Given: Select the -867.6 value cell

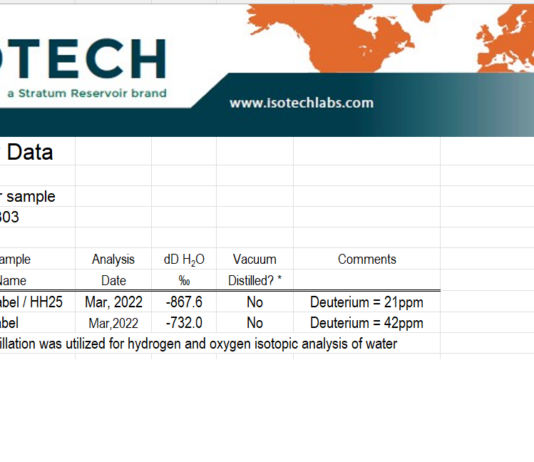Looking at the screenshot, I should pos(184,302).
